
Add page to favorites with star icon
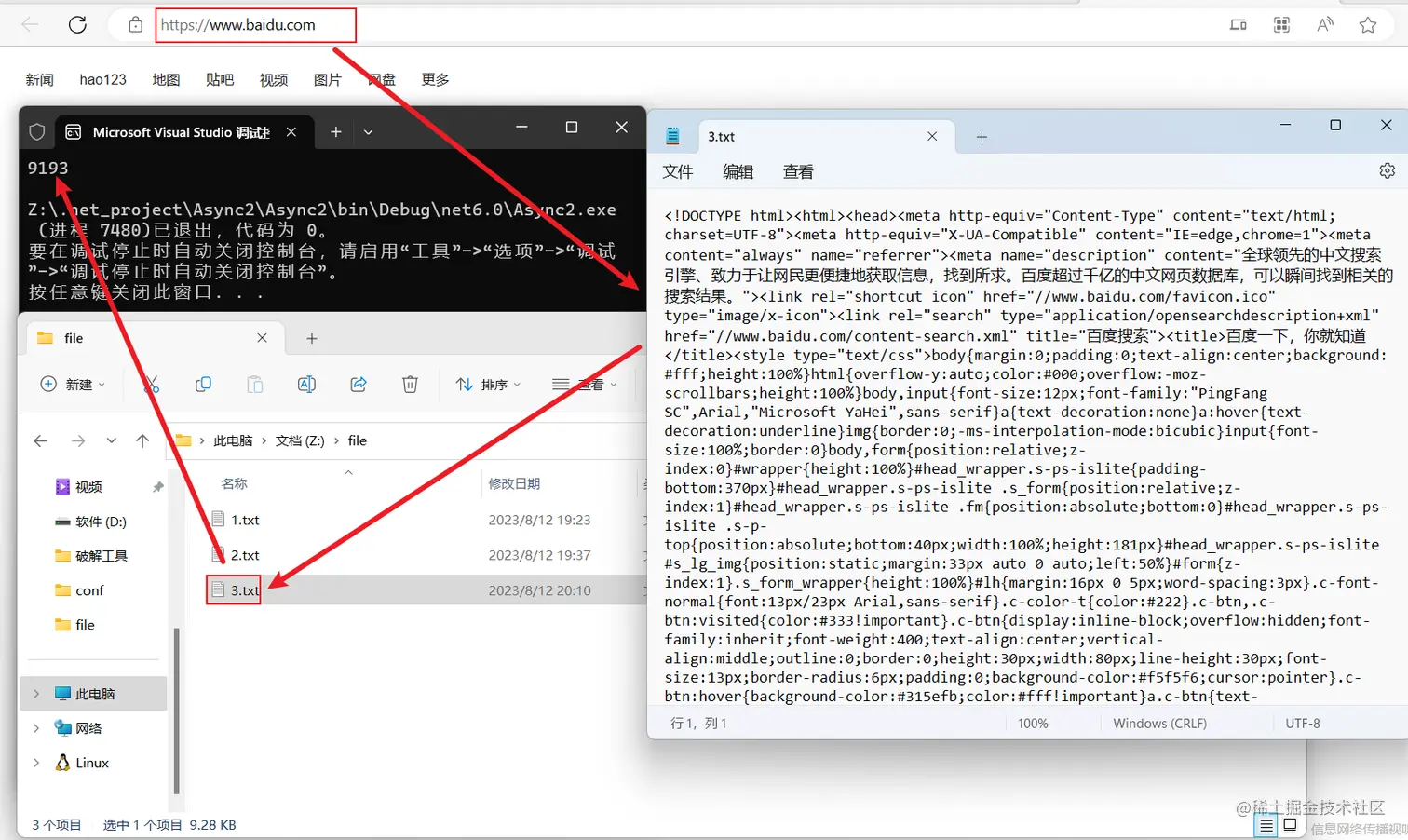point(1368,25)
